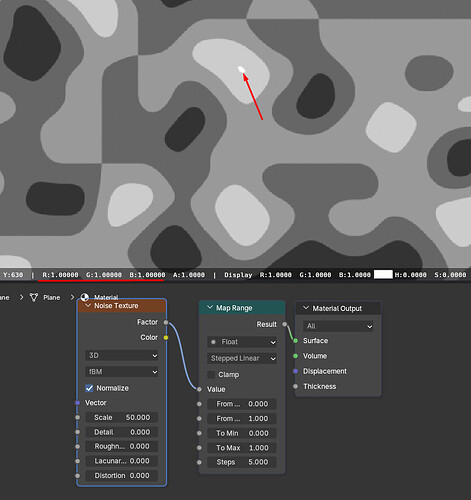Click the Detail input socket
Viewport: 471px width, 500px height.
point(77,432)
